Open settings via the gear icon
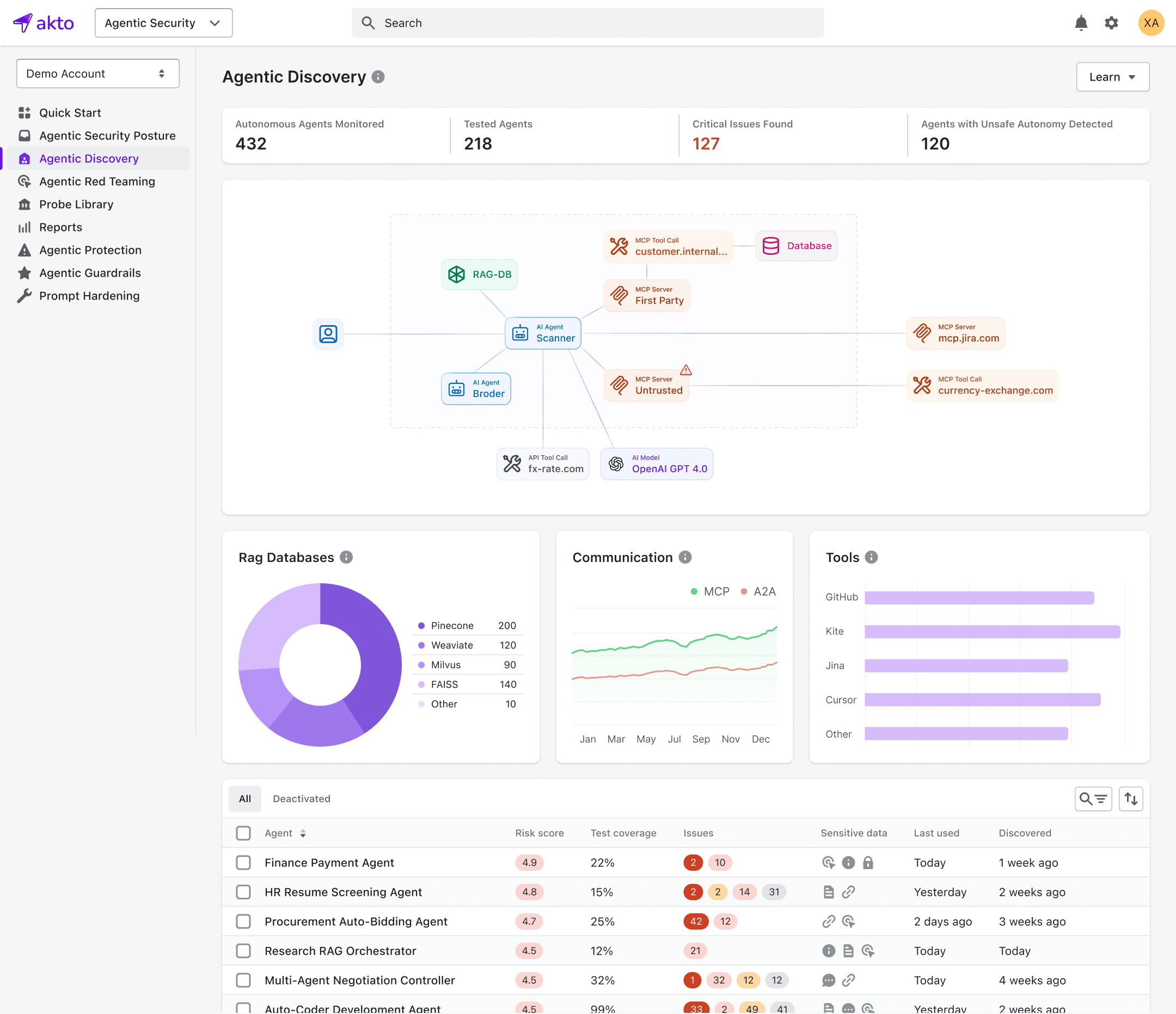Screen dimensions: 1176x1014 [1111, 23]
